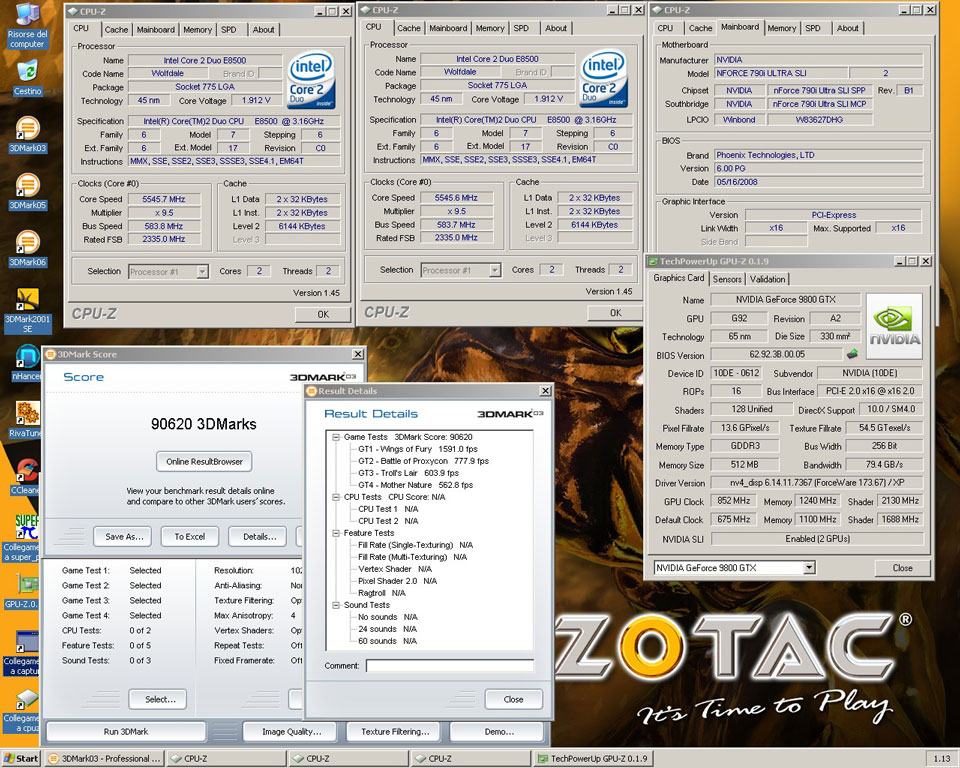Select the Validation tab in GPU-Z
960x768 pixels.
[x=767, y=279]
